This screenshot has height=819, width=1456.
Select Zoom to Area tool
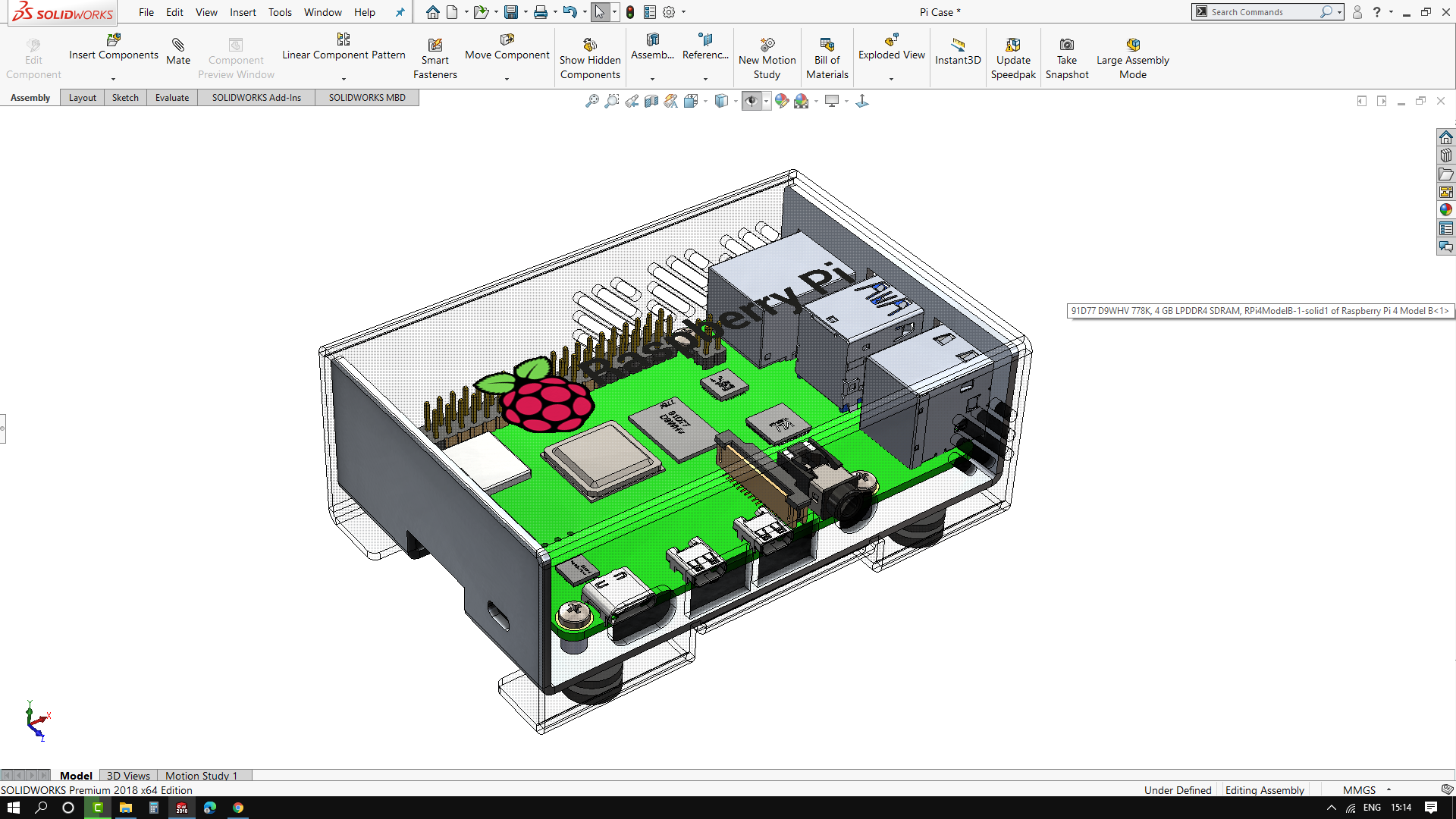tap(612, 101)
